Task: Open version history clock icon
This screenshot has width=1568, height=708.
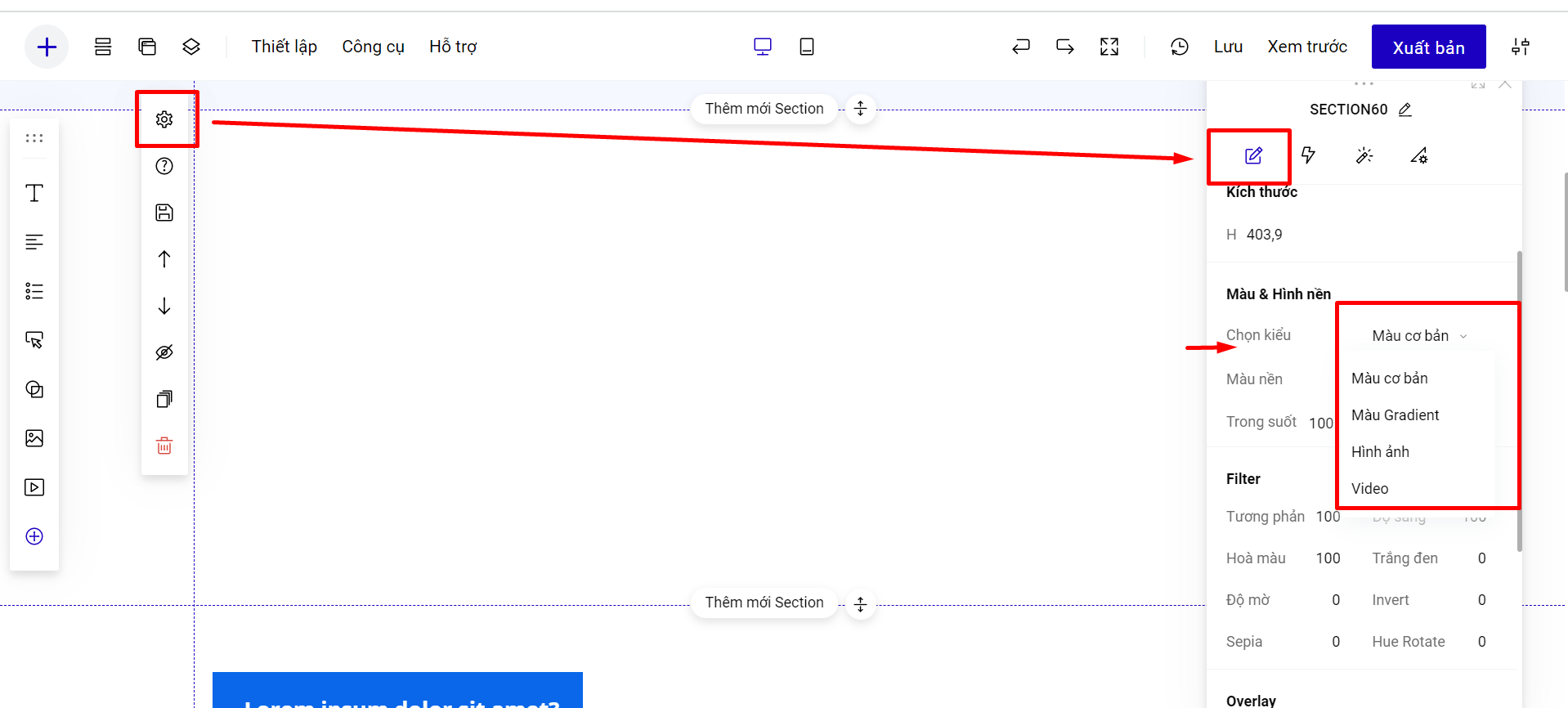Action: [1179, 47]
